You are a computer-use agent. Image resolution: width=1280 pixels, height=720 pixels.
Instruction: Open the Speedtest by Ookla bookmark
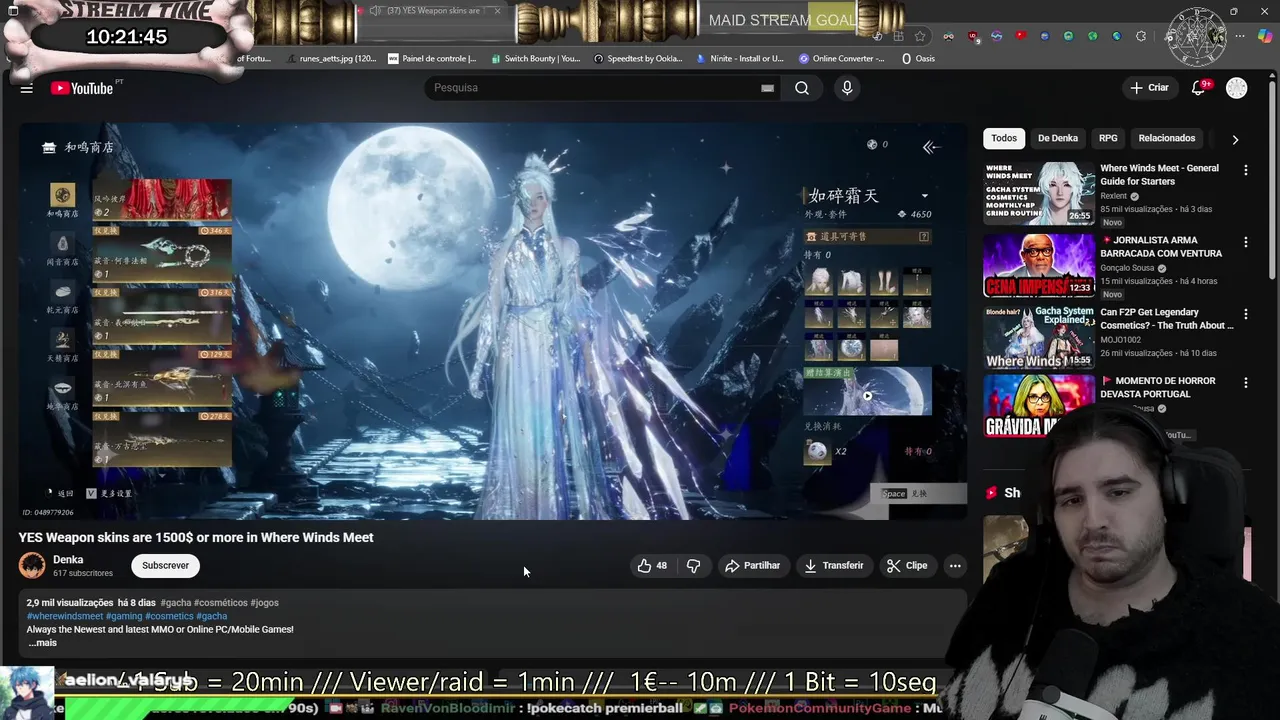point(638,59)
